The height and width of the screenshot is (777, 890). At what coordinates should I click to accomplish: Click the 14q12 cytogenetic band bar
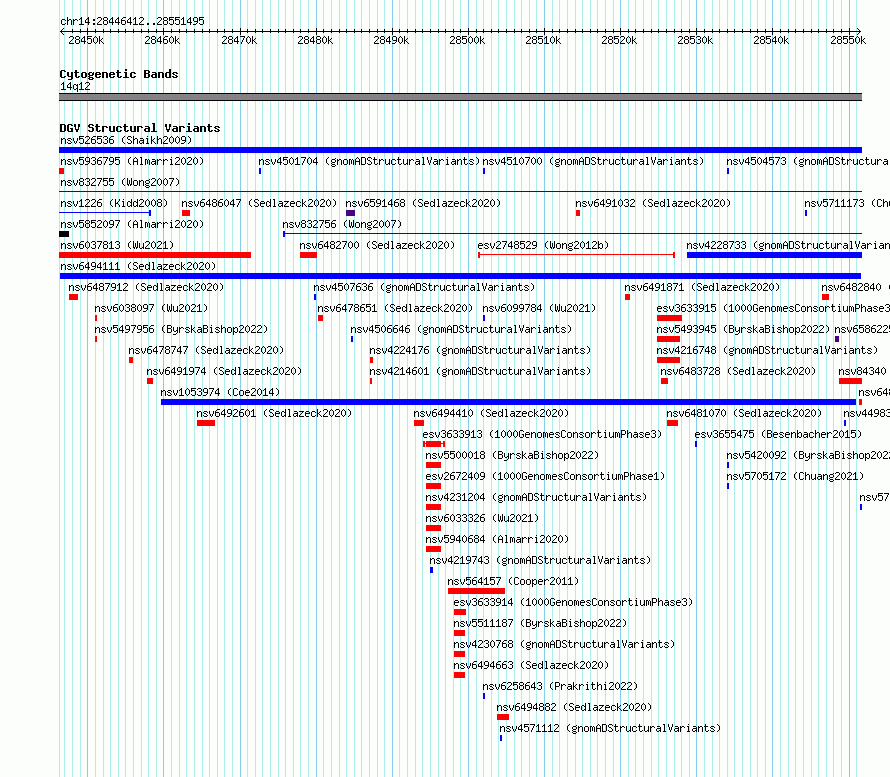point(460,97)
